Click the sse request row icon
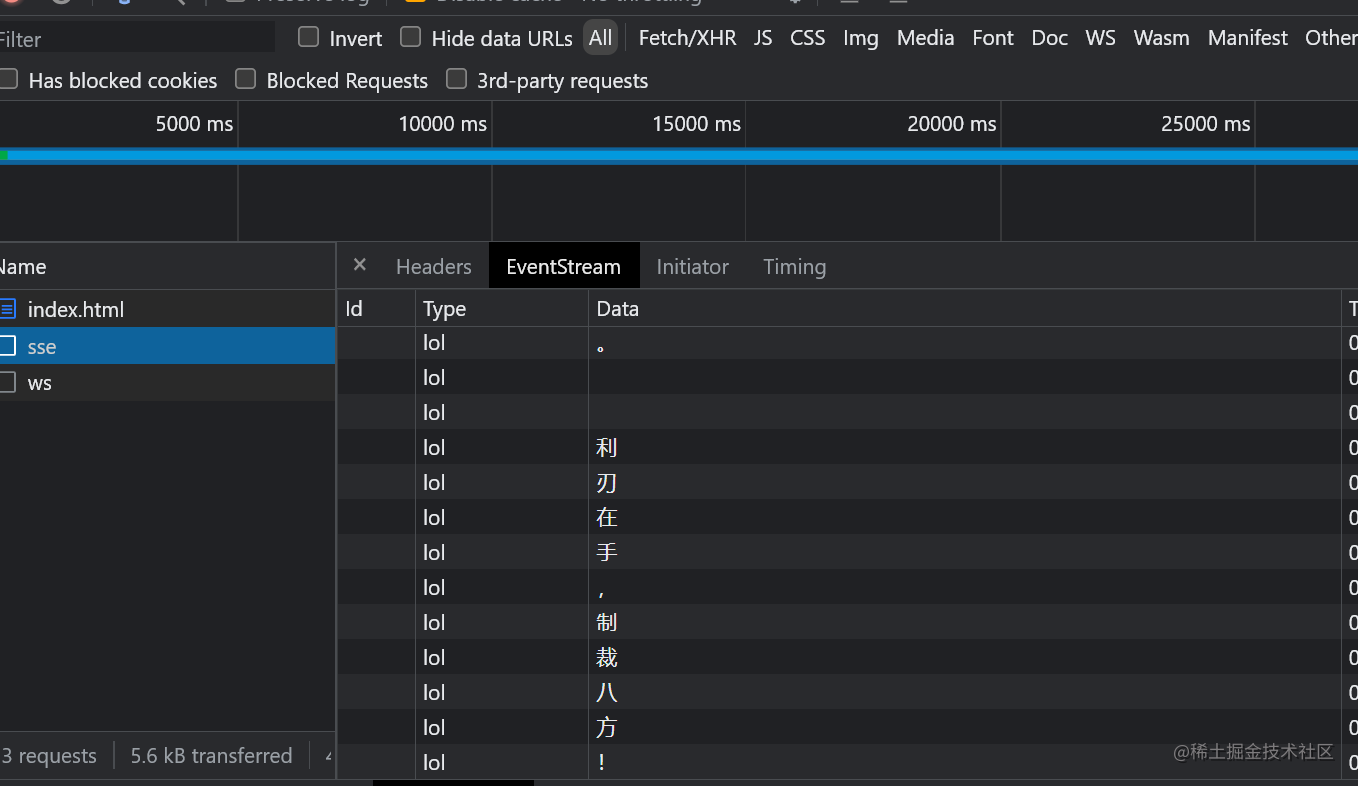 (6, 346)
